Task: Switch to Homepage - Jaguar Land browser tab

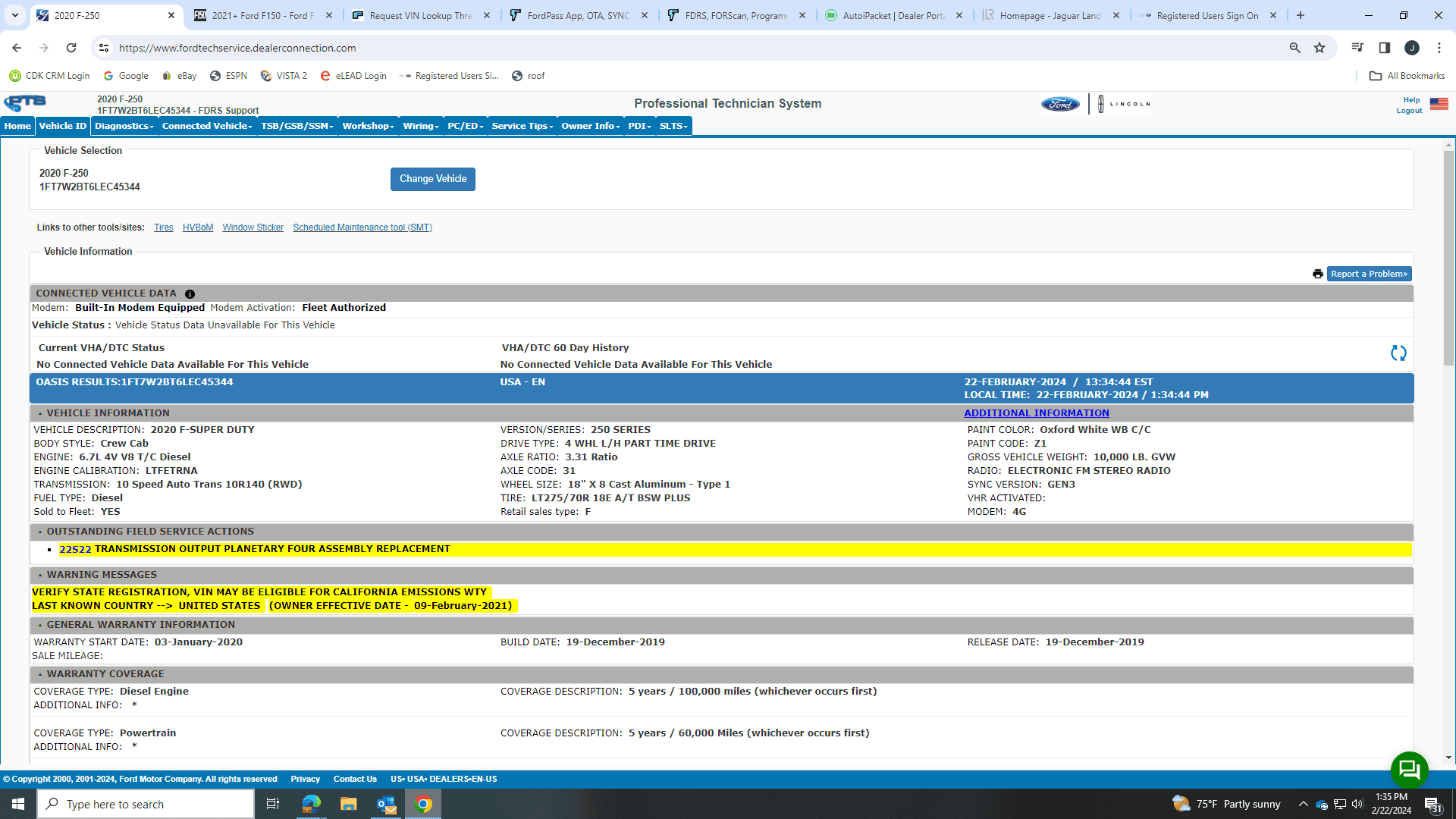Action: (1050, 15)
